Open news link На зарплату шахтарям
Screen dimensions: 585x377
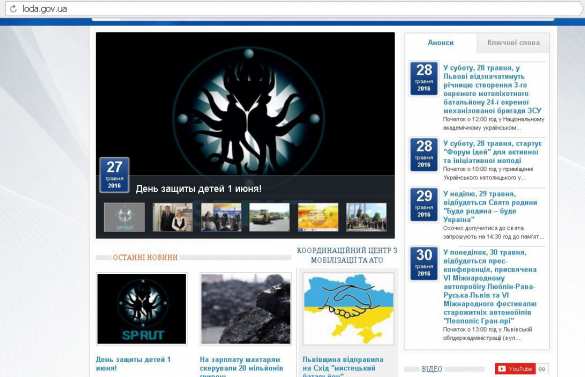click(x=241, y=366)
